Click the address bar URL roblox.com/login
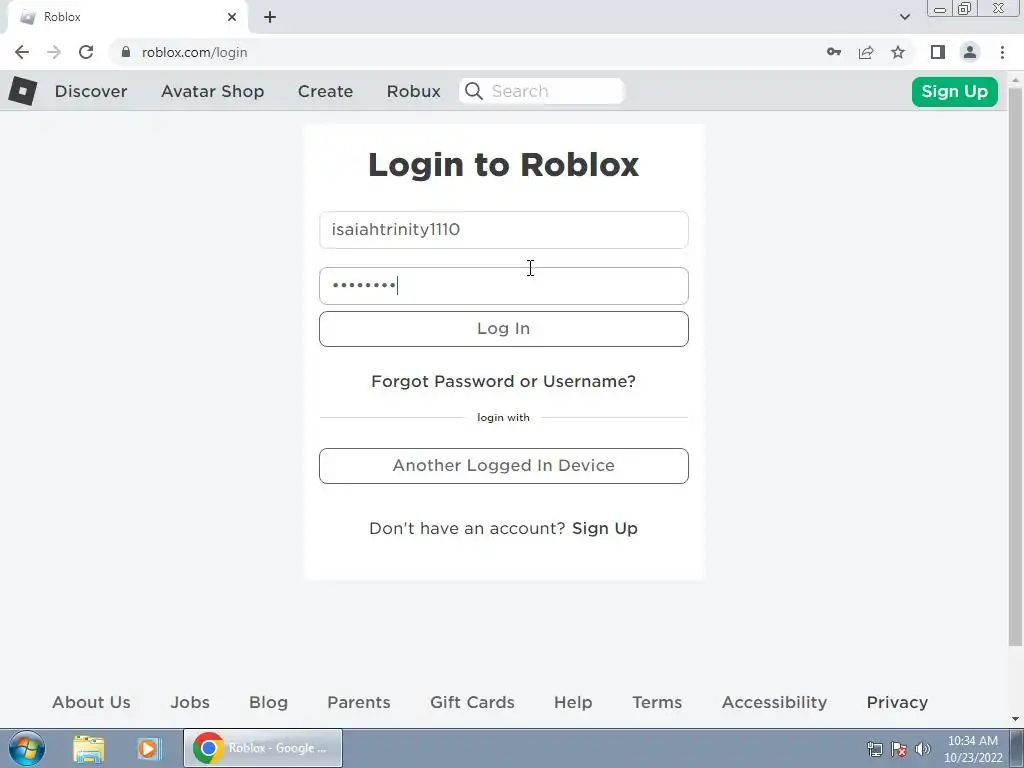This screenshot has height=768, width=1024. (195, 52)
